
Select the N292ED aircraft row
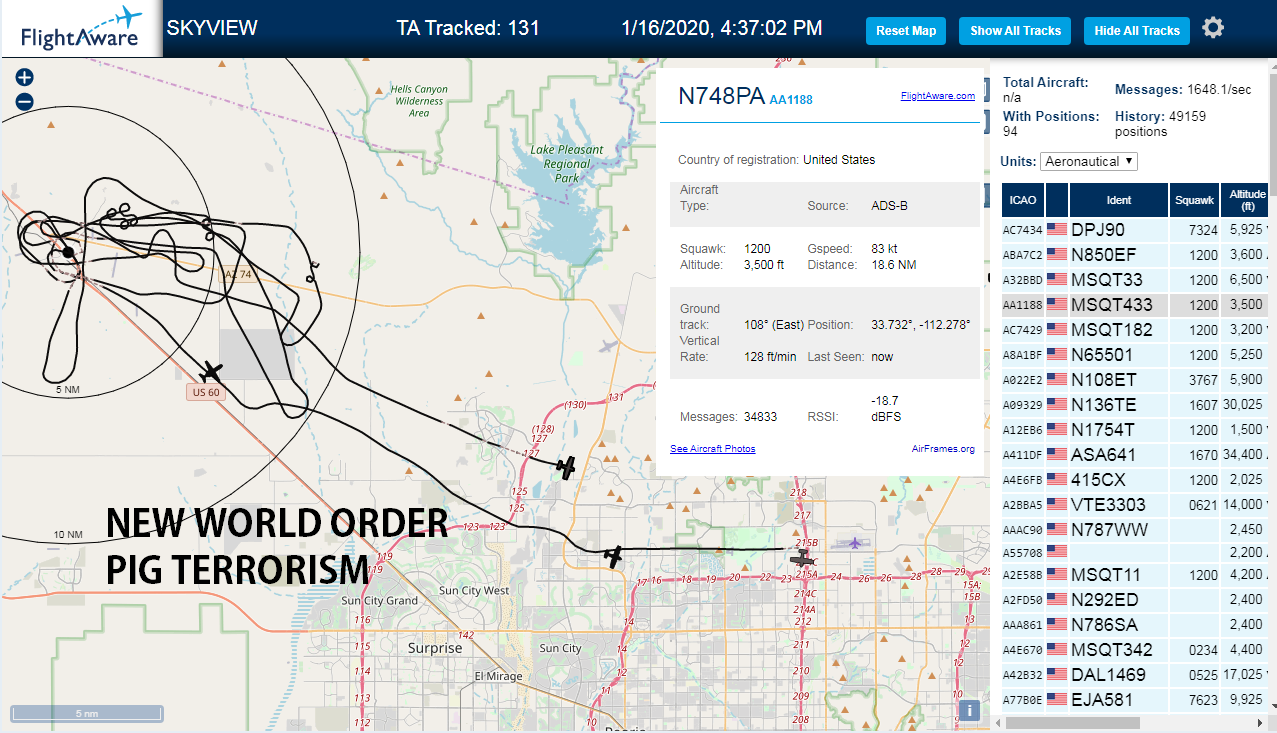pyautogui.click(x=1137, y=600)
